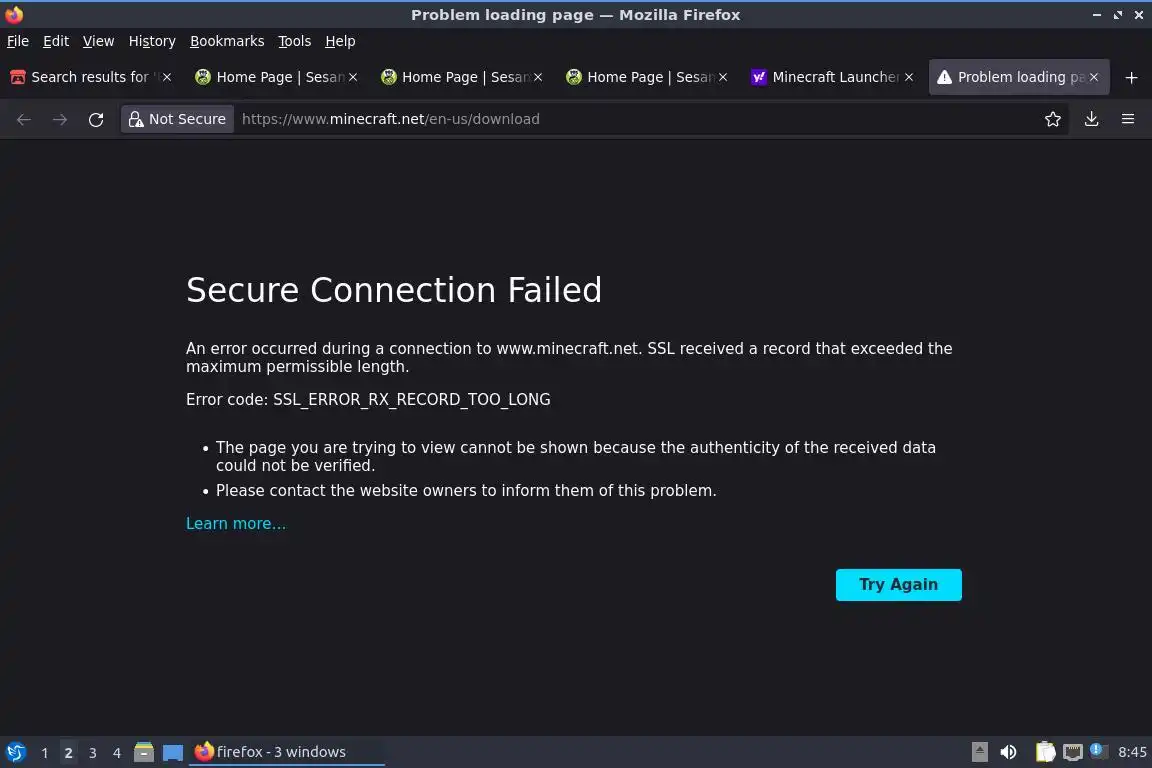Open the clipboard manager tray icon

click(1044, 752)
